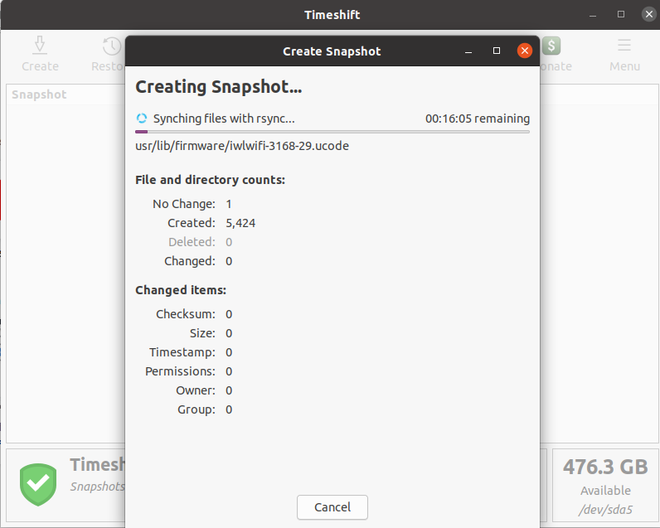660x528 pixels.
Task: Click the Create toolbar icon in Timeshift
Action: click(40, 45)
